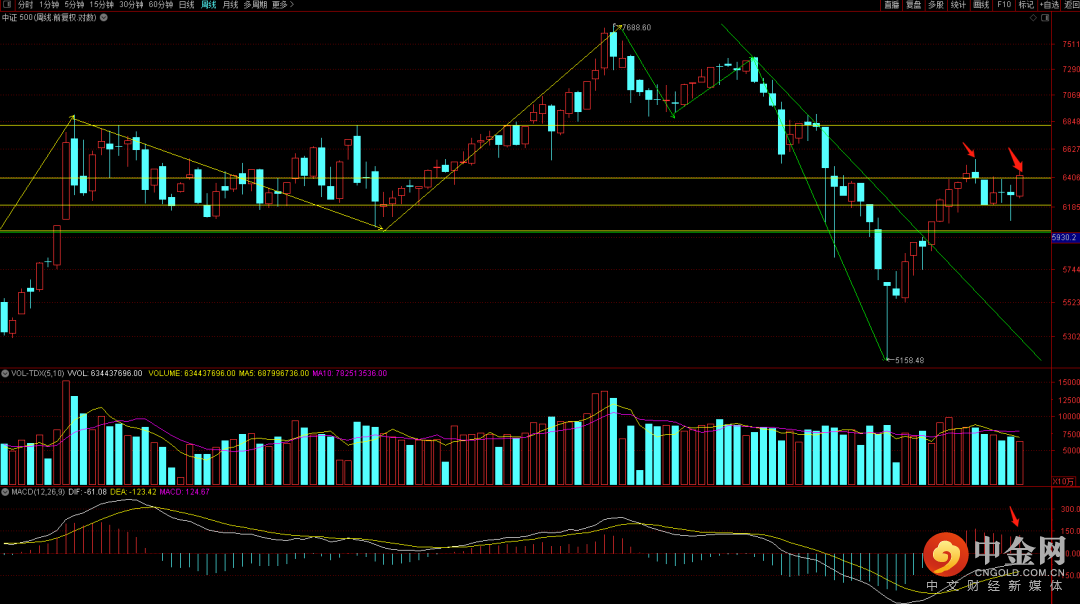Select the 15分钟 period tab
The height and width of the screenshot is (604, 1080).
point(101,5)
